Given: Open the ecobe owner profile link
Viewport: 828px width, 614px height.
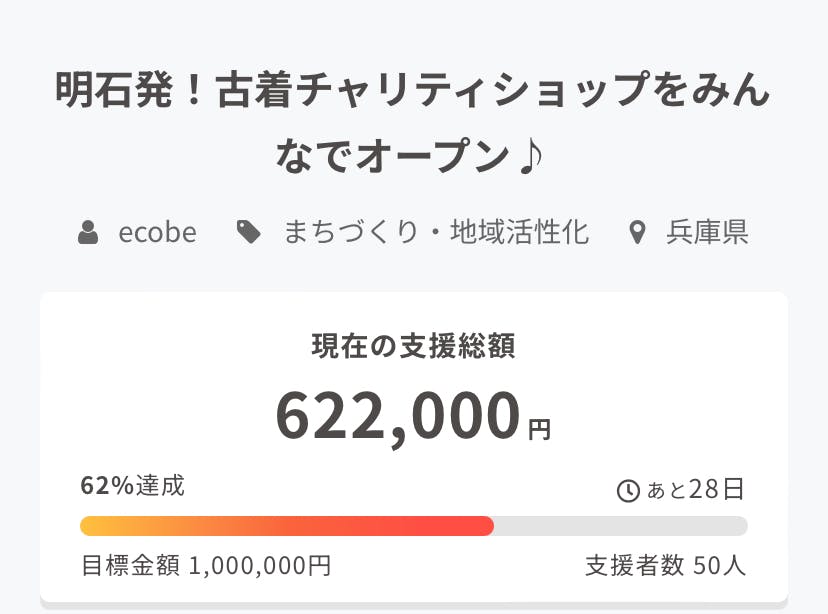Looking at the screenshot, I should point(157,233).
